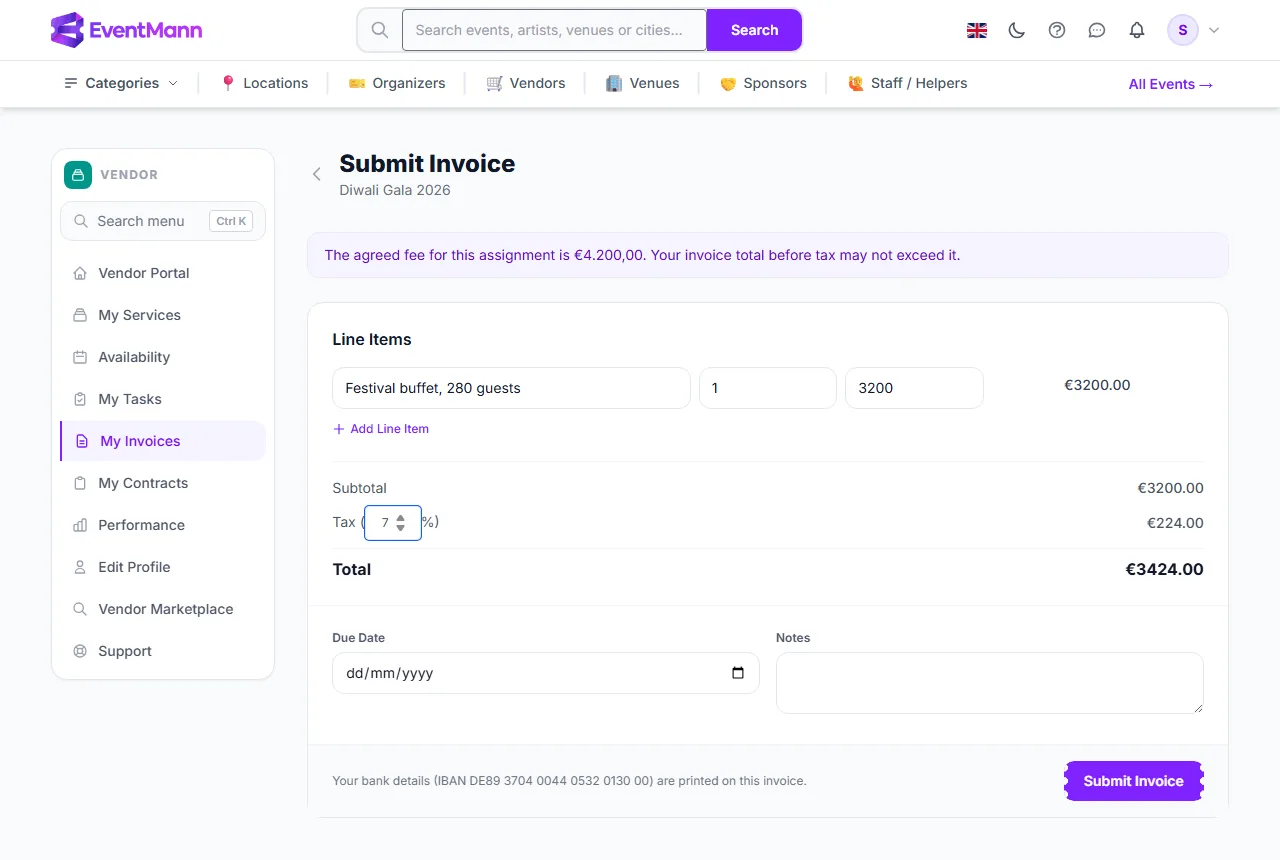1280x860 pixels.
Task: Go to Sponsors in the navigation bar
Action: coord(763,83)
